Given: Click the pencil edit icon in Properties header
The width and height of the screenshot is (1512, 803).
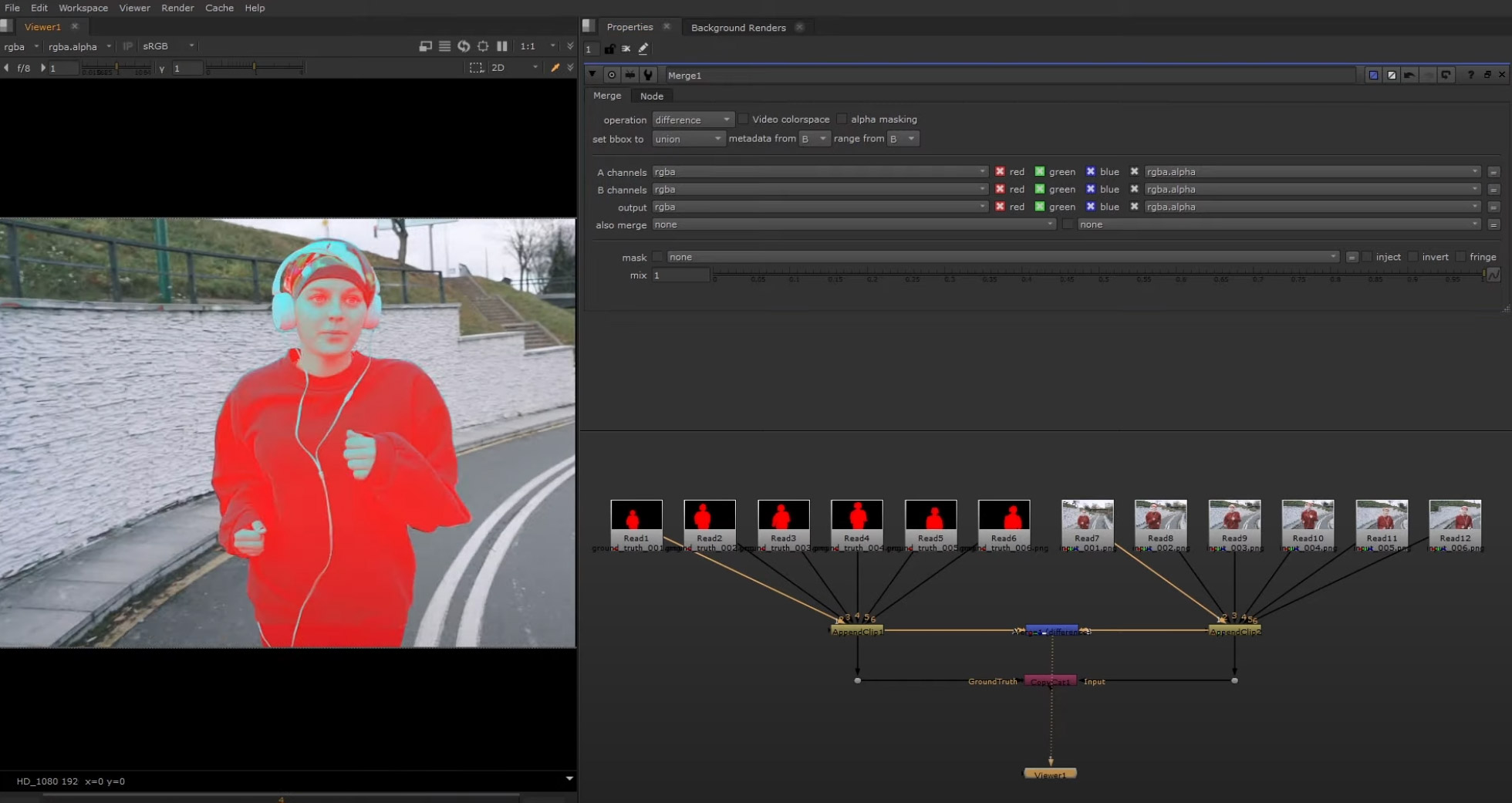Looking at the screenshot, I should point(643,49).
